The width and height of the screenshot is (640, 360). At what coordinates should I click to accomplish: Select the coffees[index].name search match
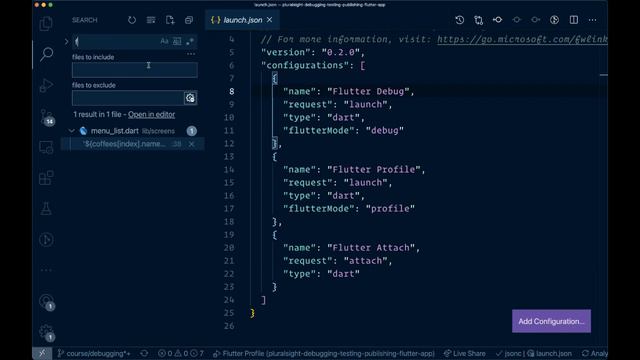133,144
